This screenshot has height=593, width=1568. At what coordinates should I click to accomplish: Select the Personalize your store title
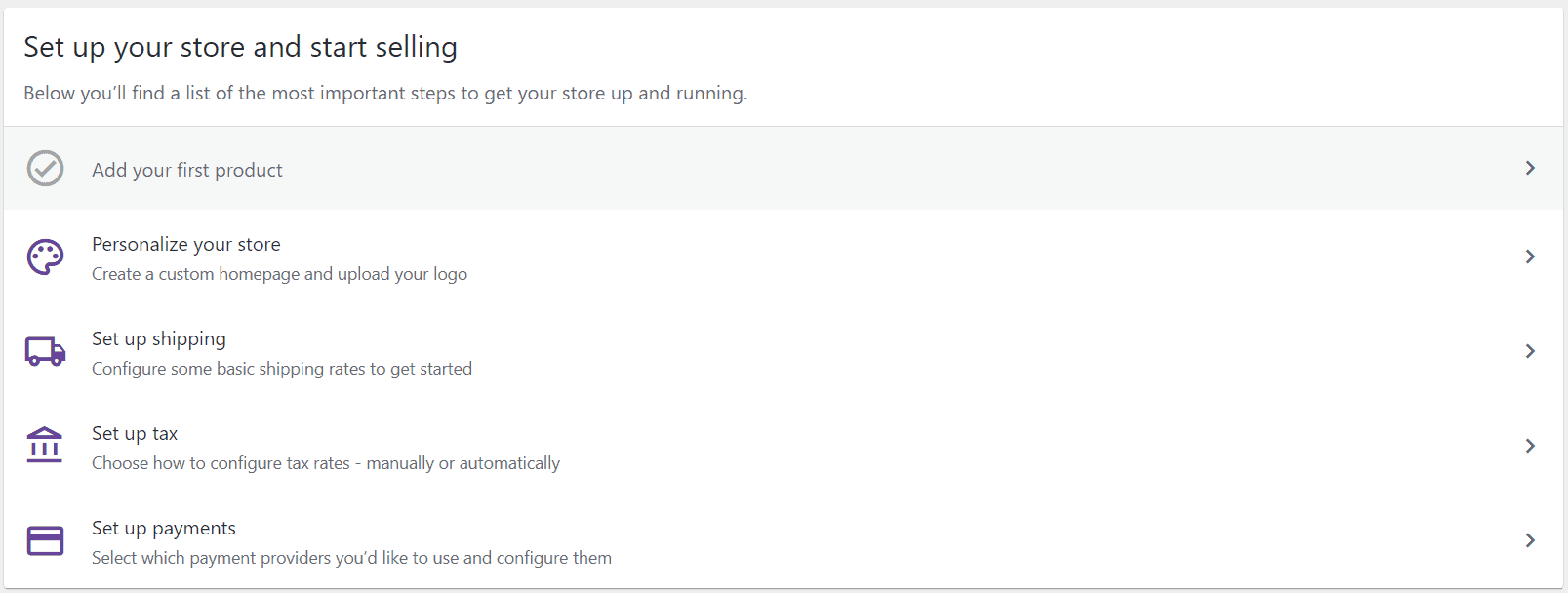(186, 244)
